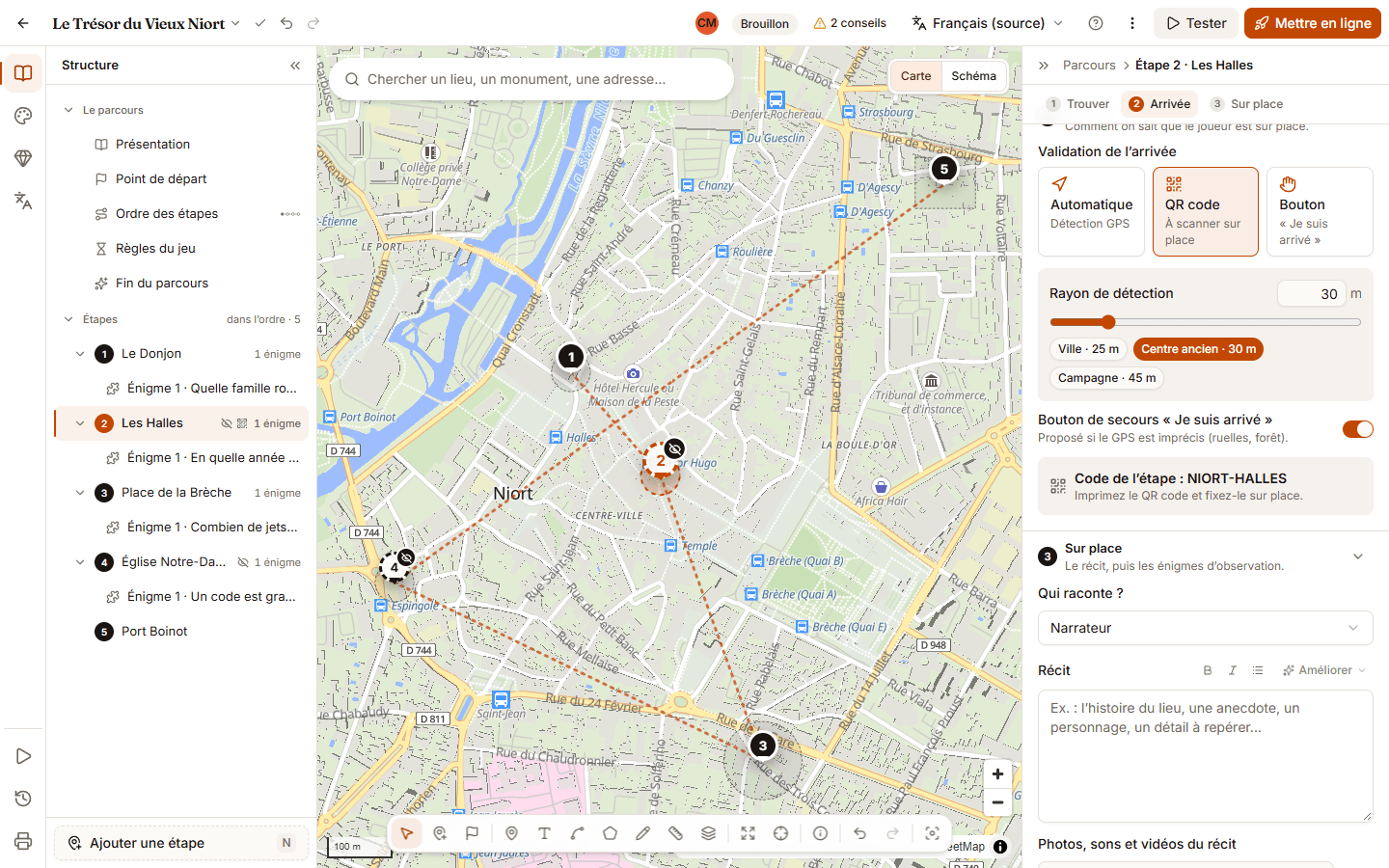
Task: Open the version history clock icon
Action: click(23, 799)
